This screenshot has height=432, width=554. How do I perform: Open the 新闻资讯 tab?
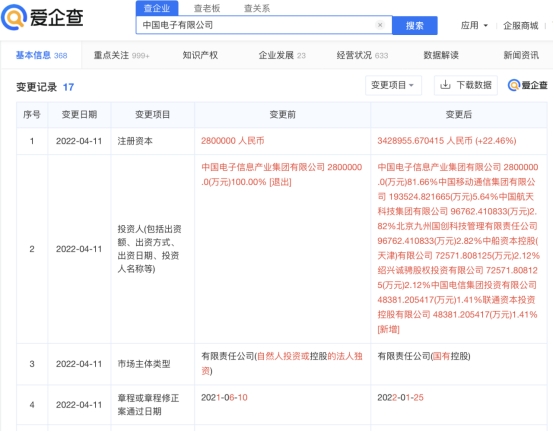(x=521, y=55)
